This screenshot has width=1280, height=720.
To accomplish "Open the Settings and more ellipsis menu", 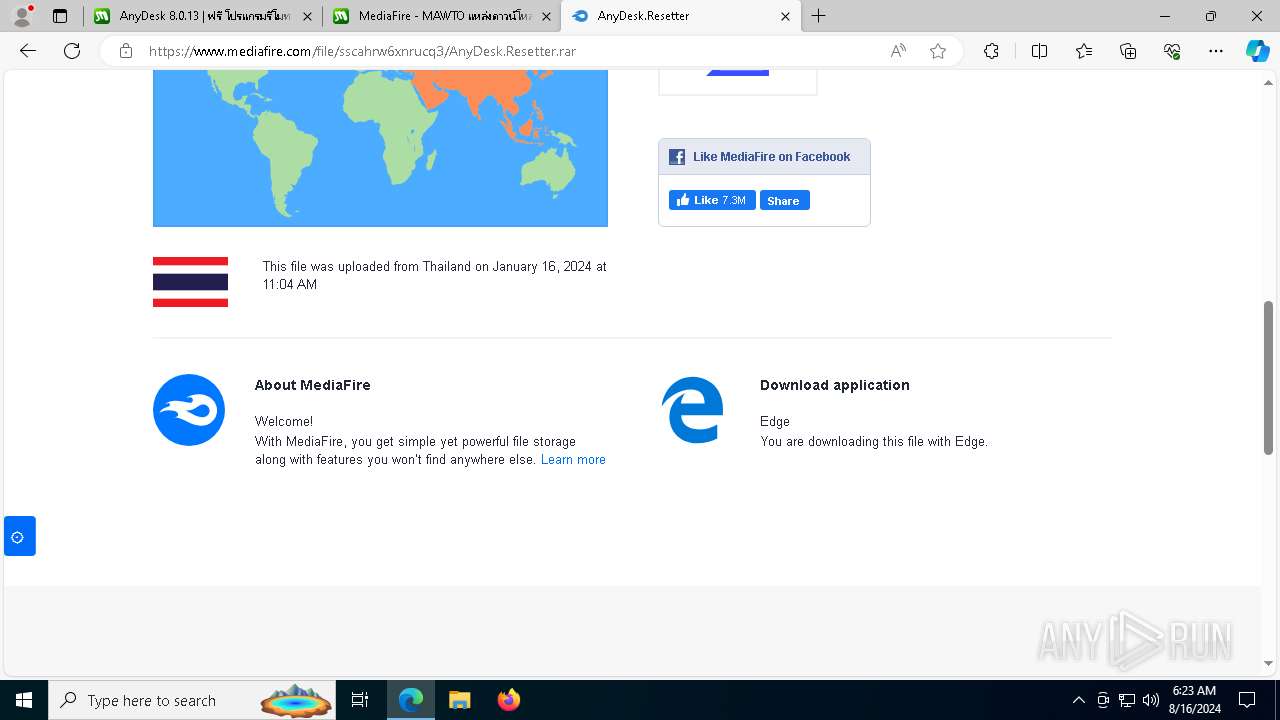I will tap(1216, 51).
